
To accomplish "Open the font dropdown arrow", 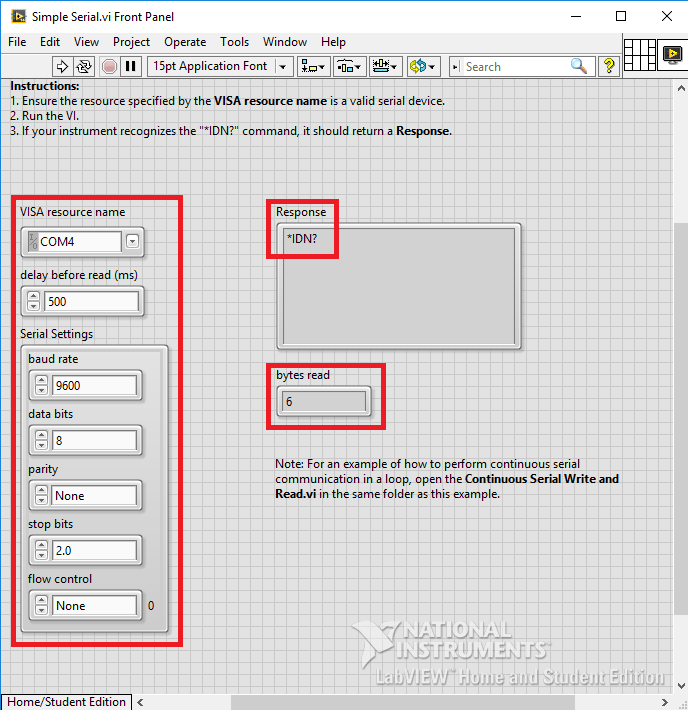I will (283, 67).
